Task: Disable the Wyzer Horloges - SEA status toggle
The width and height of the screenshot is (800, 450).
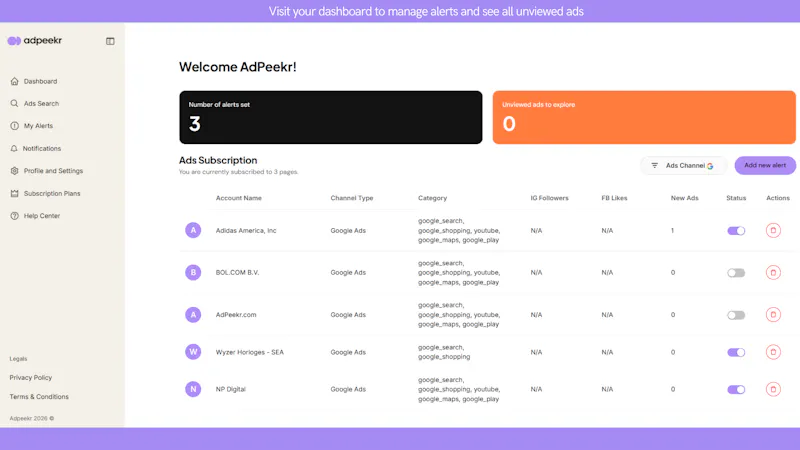Action: (736, 352)
